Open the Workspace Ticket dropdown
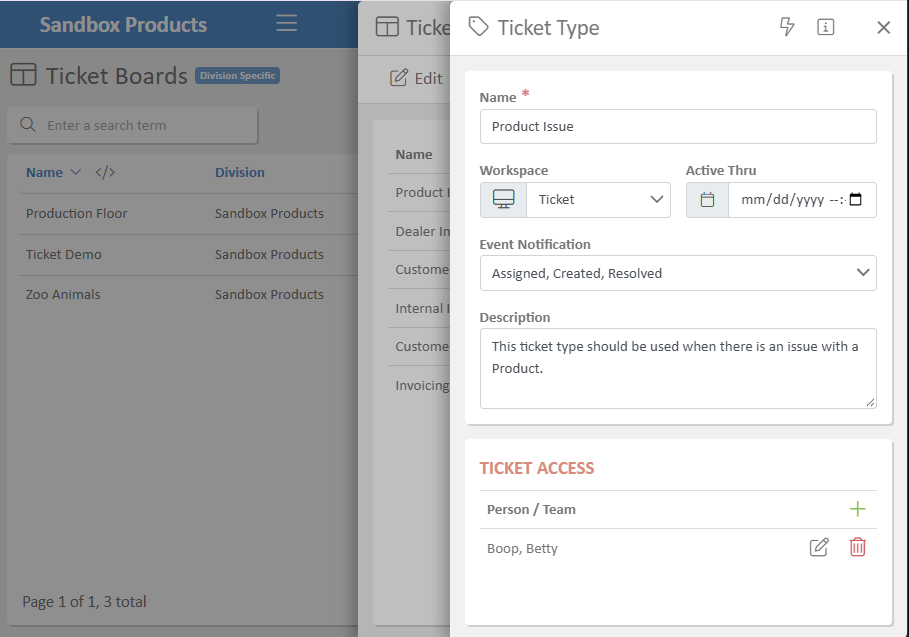The width and height of the screenshot is (909, 637). pyautogui.click(x=598, y=200)
